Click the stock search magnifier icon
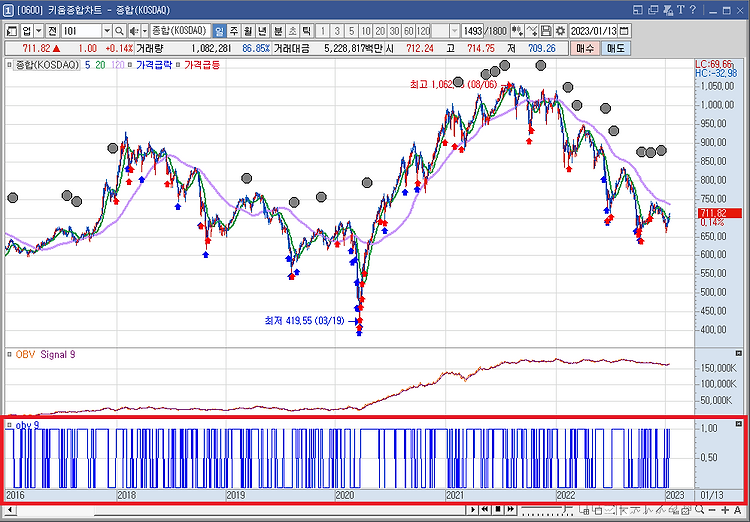Image resolution: width=750 pixels, height=522 pixels. [x=119, y=31]
